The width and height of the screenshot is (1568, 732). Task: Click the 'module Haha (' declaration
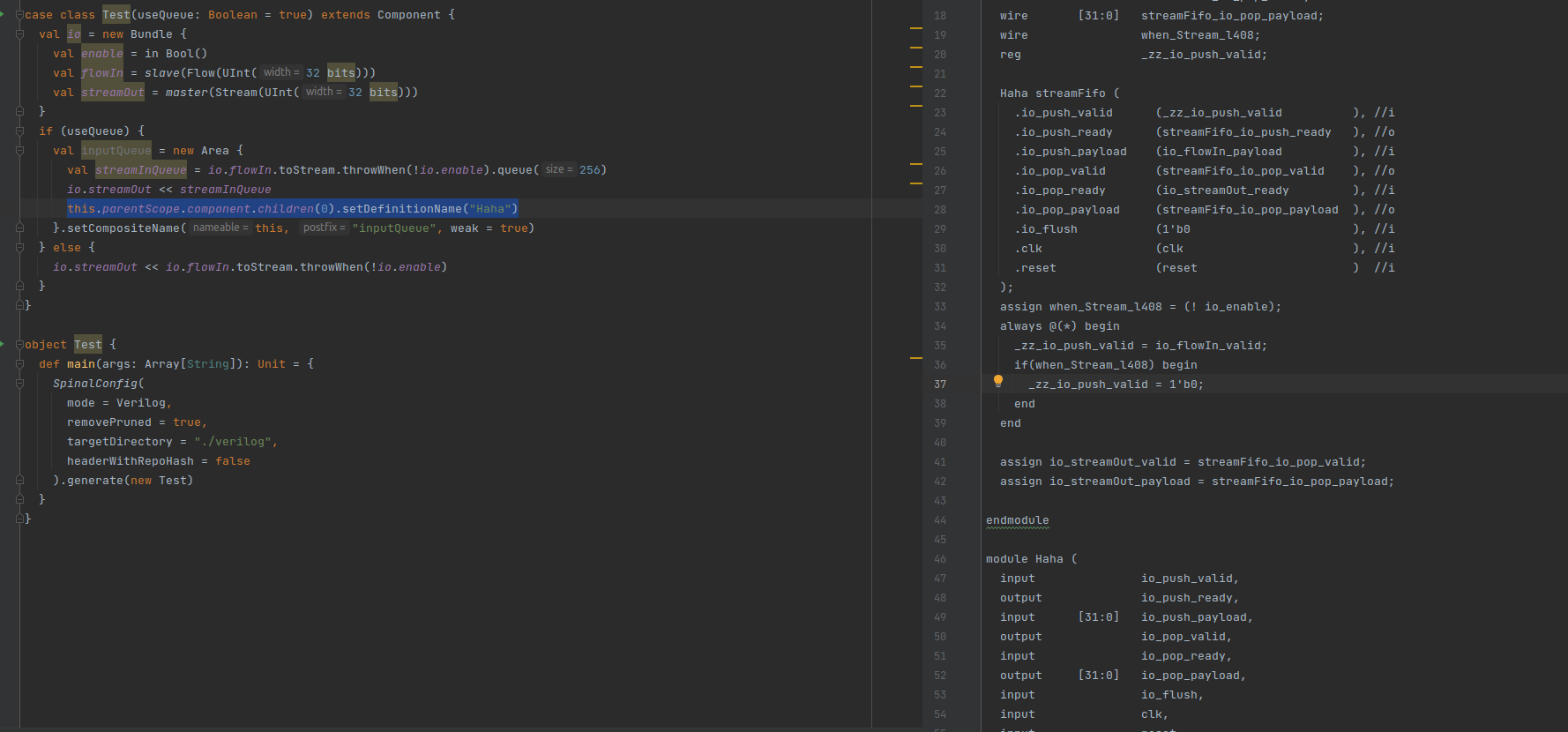[x=1032, y=559]
